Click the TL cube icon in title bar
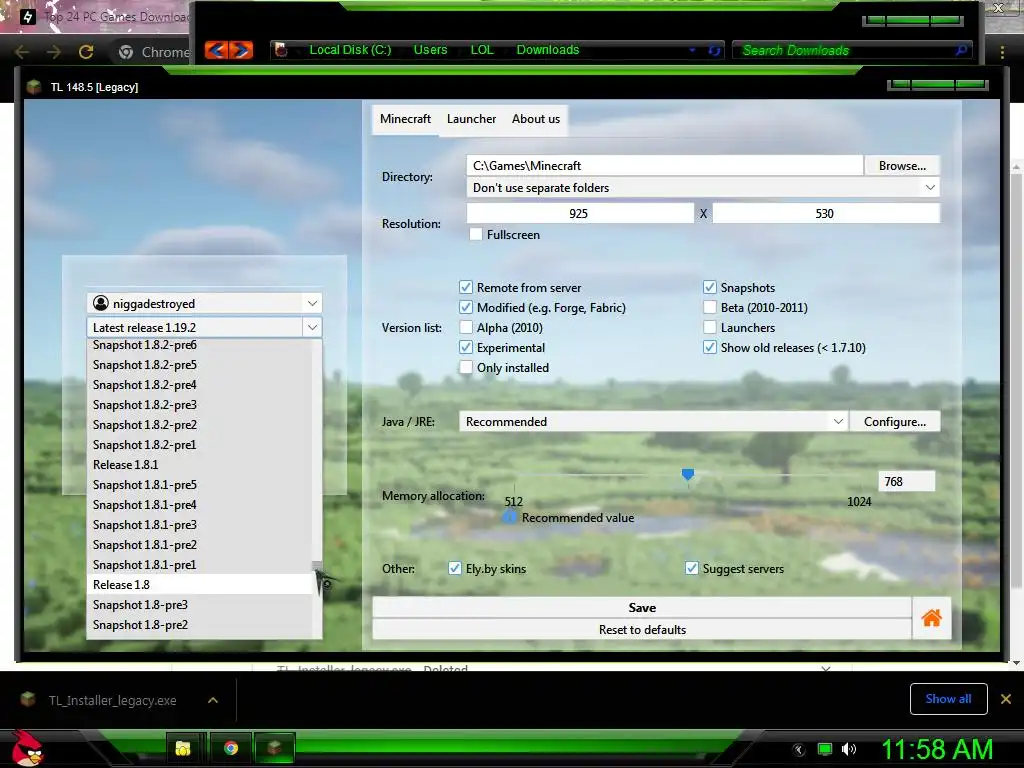 click(x=34, y=87)
